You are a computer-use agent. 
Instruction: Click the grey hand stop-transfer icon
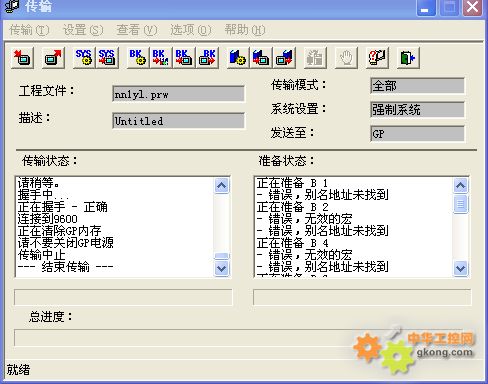tap(346, 58)
